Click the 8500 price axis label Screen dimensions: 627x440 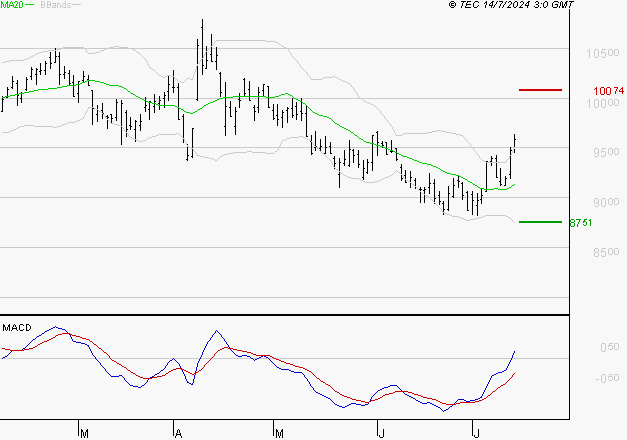pyautogui.click(x=606, y=252)
